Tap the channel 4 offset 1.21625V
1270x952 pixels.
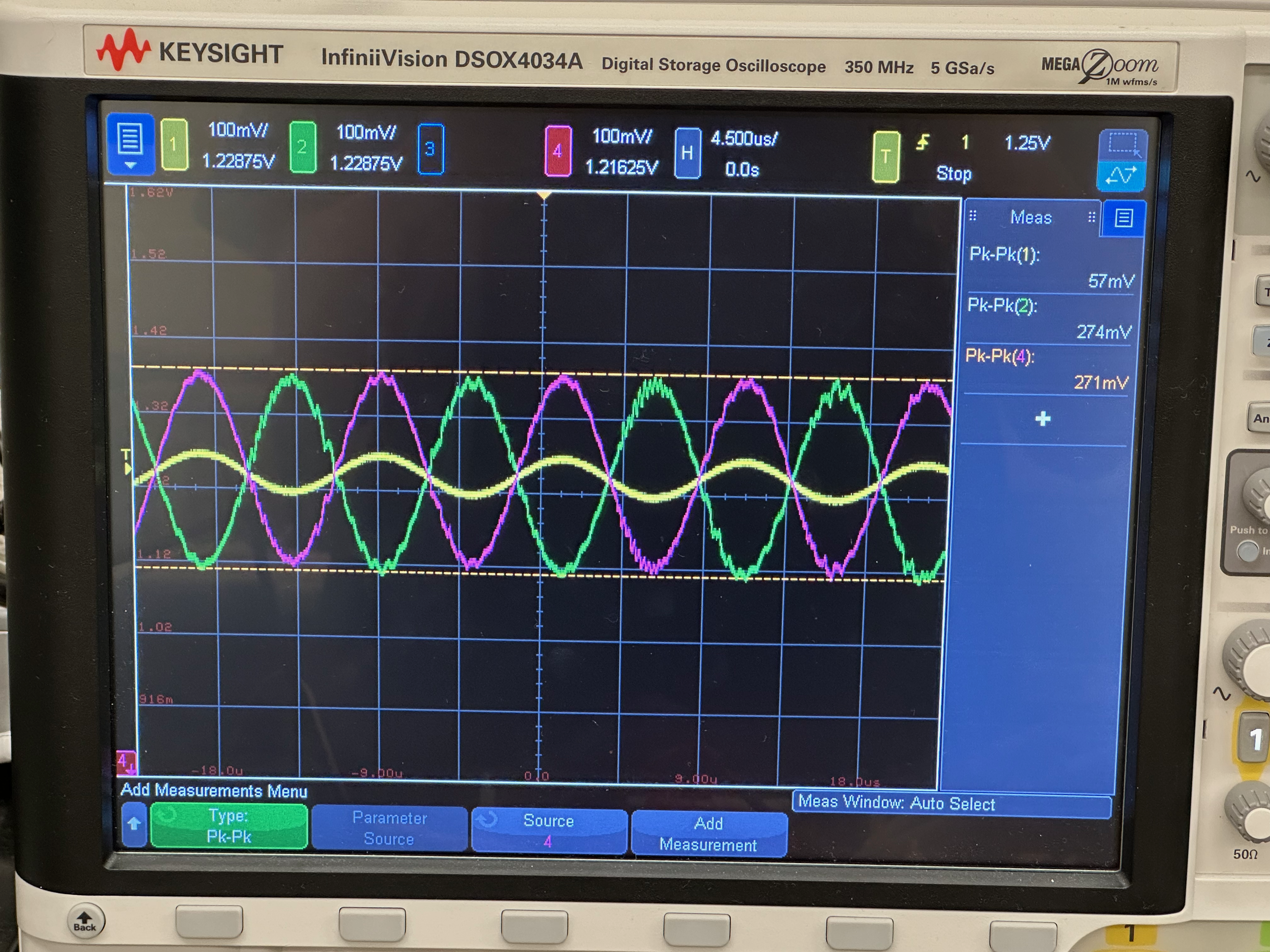point(621,167)
